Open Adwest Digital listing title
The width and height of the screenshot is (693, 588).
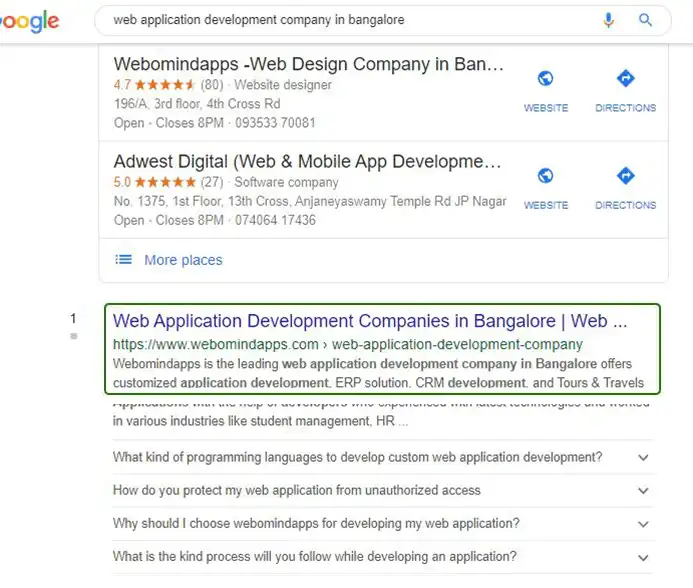(308, 162)
